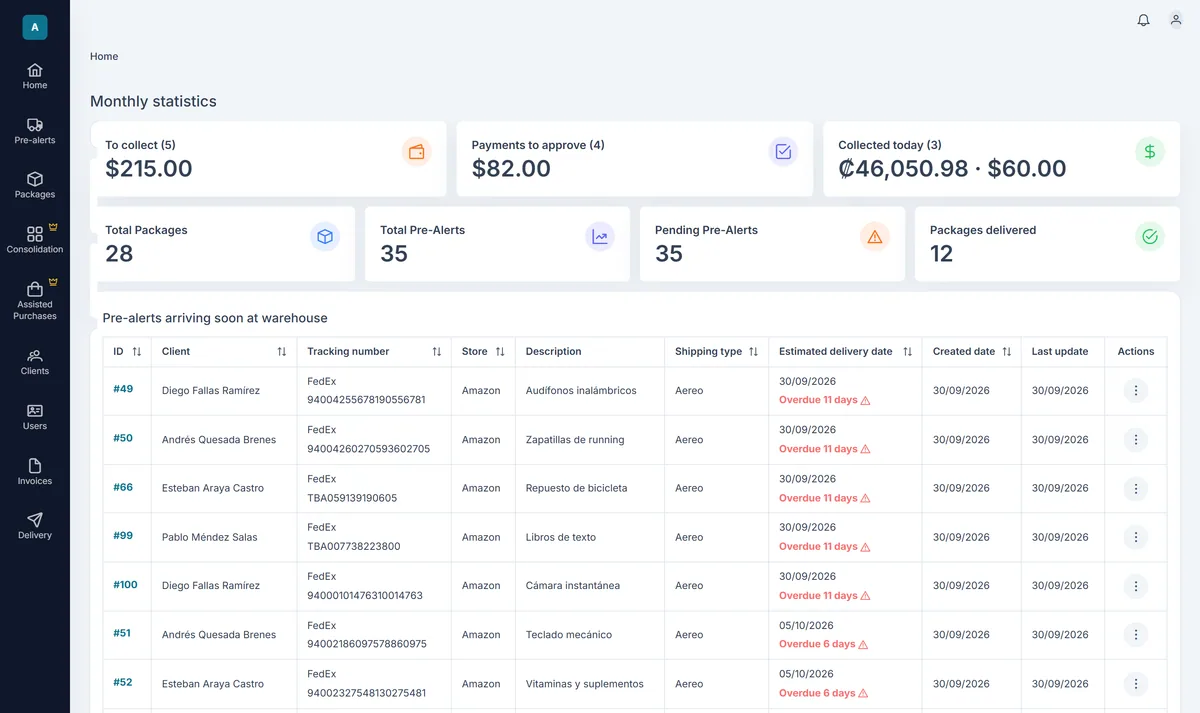Open pre-alert link #49
This screenshot has width=1200, height=713.
tap(123, 389)
